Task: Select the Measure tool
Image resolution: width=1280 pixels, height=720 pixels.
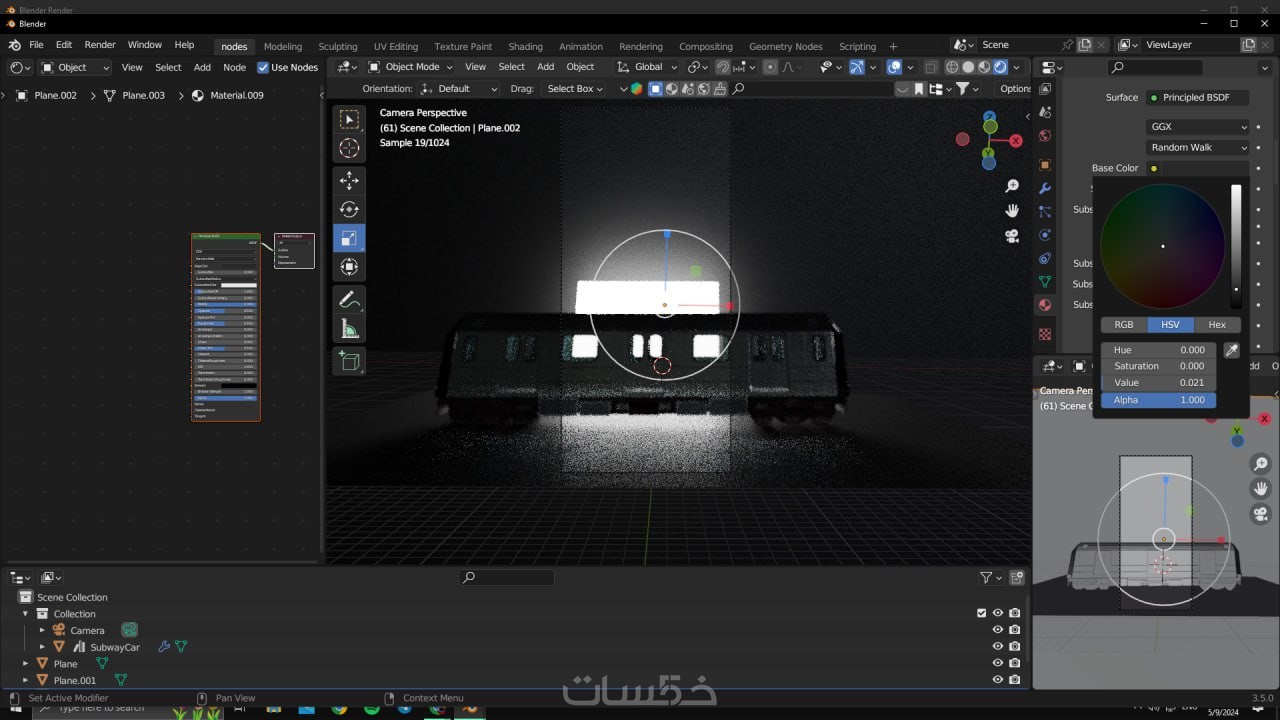Action: 349,328
